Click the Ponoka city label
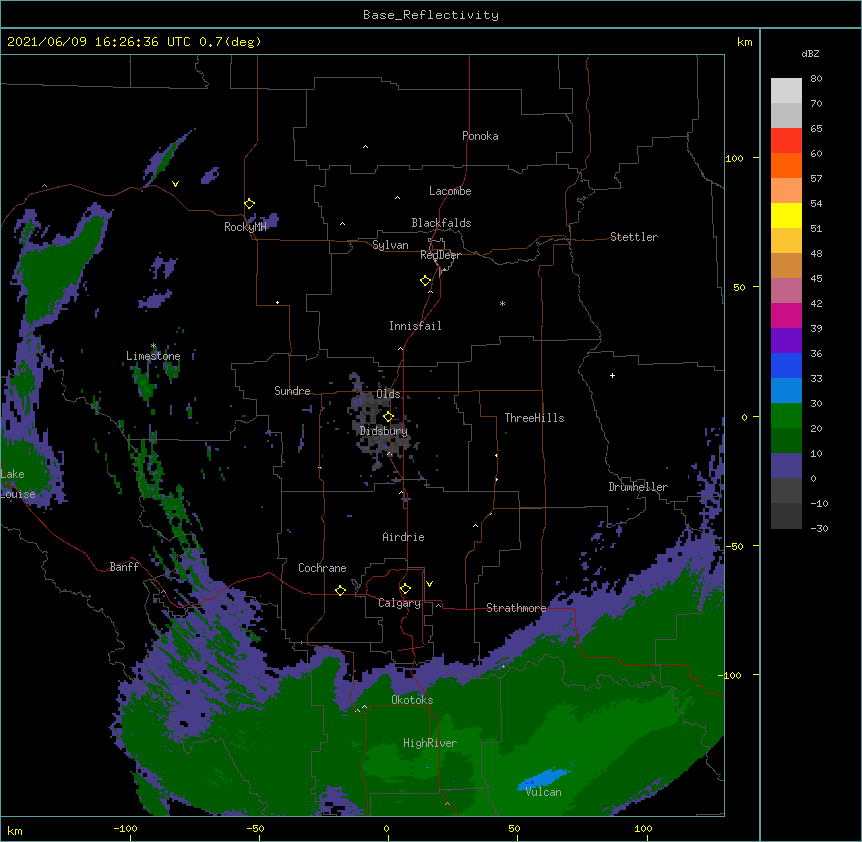 (480, 136)
